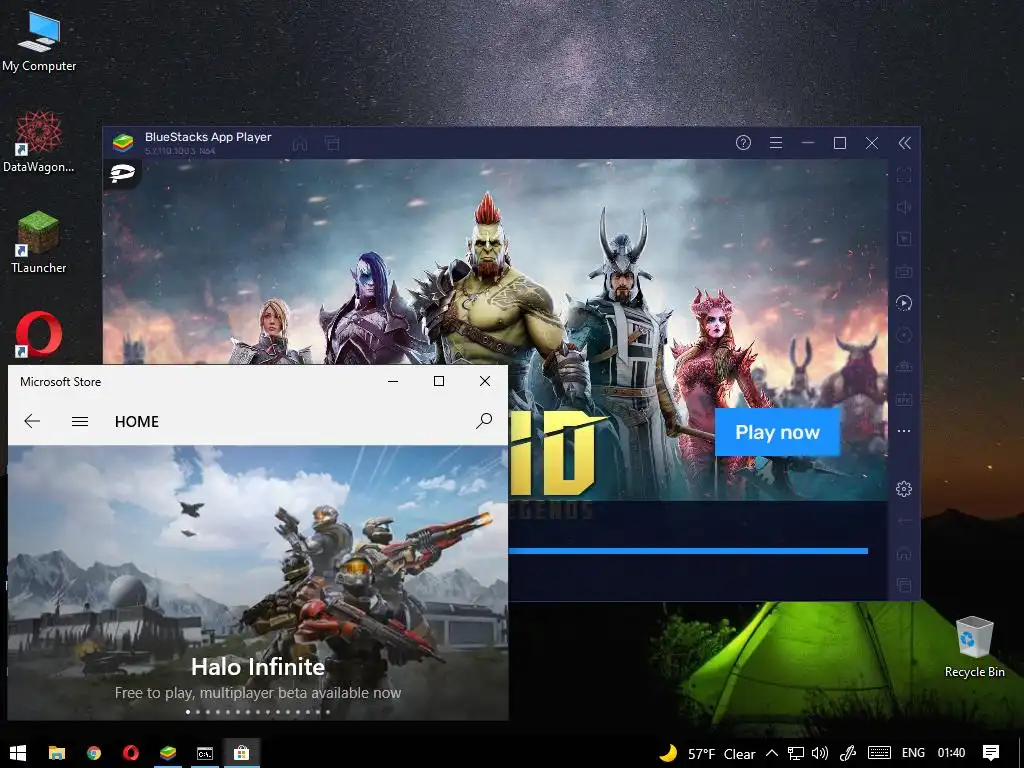Viewport: 1024px width, 768px height.
Task: Launch Opera from the taskbar
Action: (131, 753)
